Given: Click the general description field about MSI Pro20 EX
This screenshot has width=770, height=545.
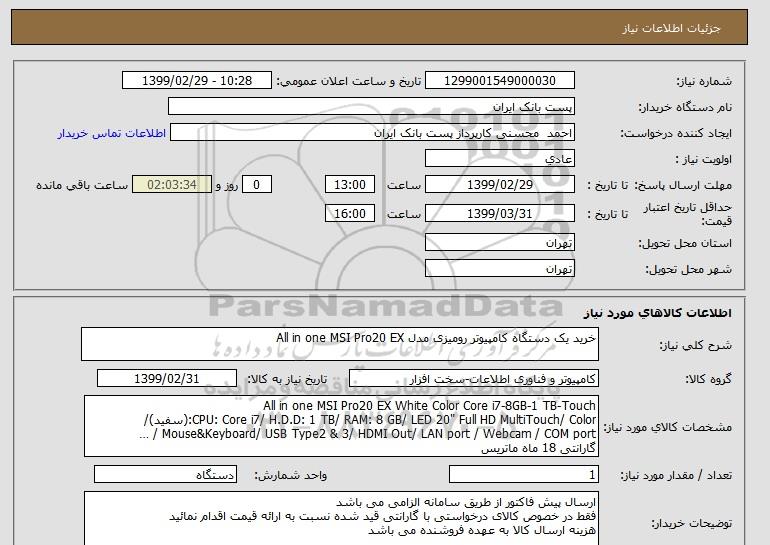Looking at the screenshot, I should pyautogui.click(x=340, y=344).
